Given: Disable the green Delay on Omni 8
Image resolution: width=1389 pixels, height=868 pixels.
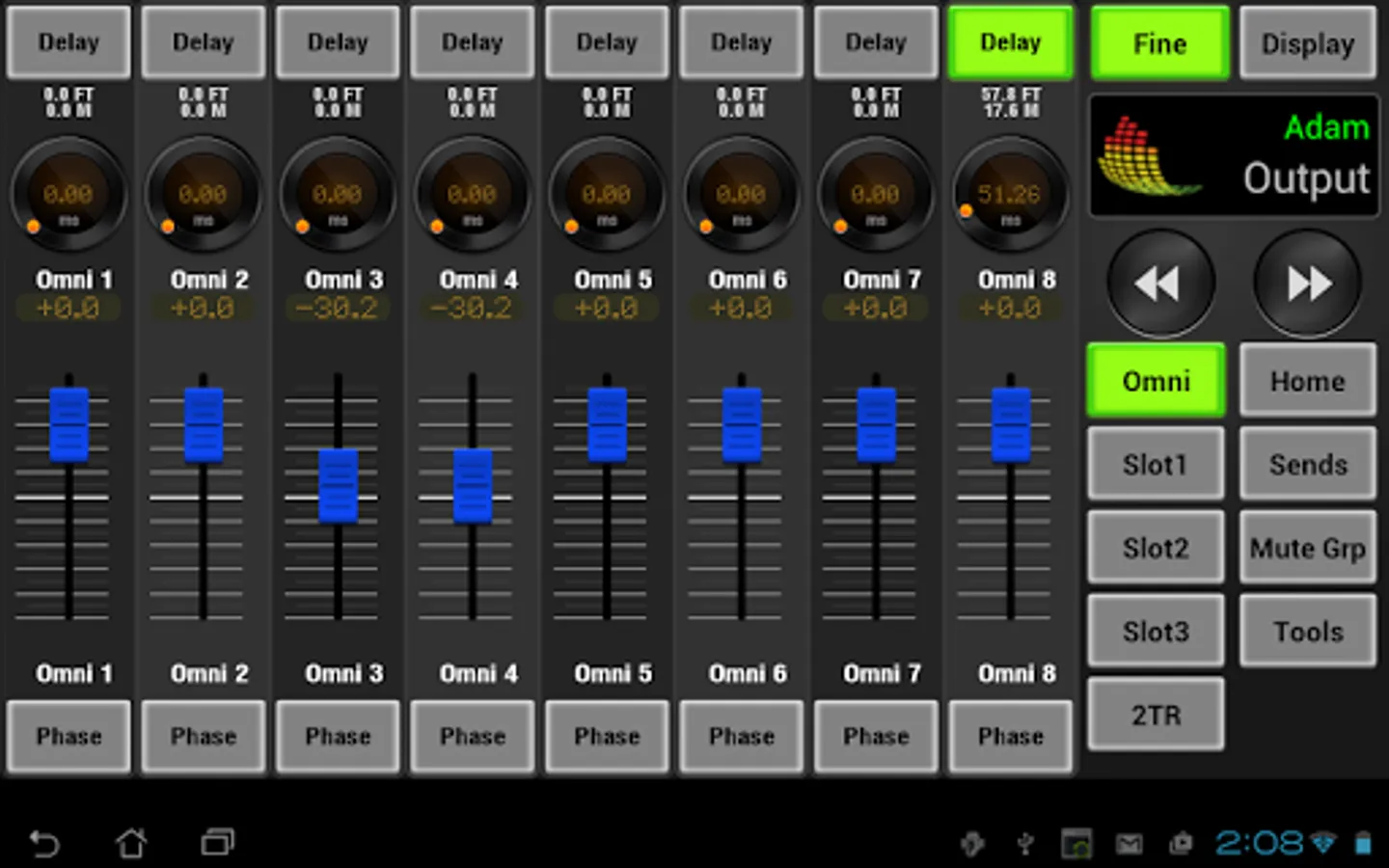Looking at the screenshot, I should [1010, 42].
